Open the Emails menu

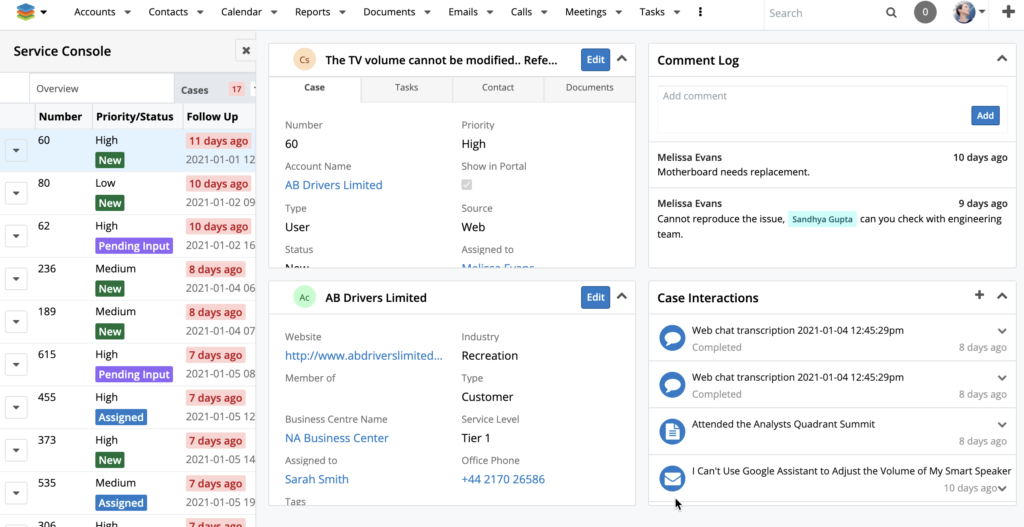click(x=463, y=12)
